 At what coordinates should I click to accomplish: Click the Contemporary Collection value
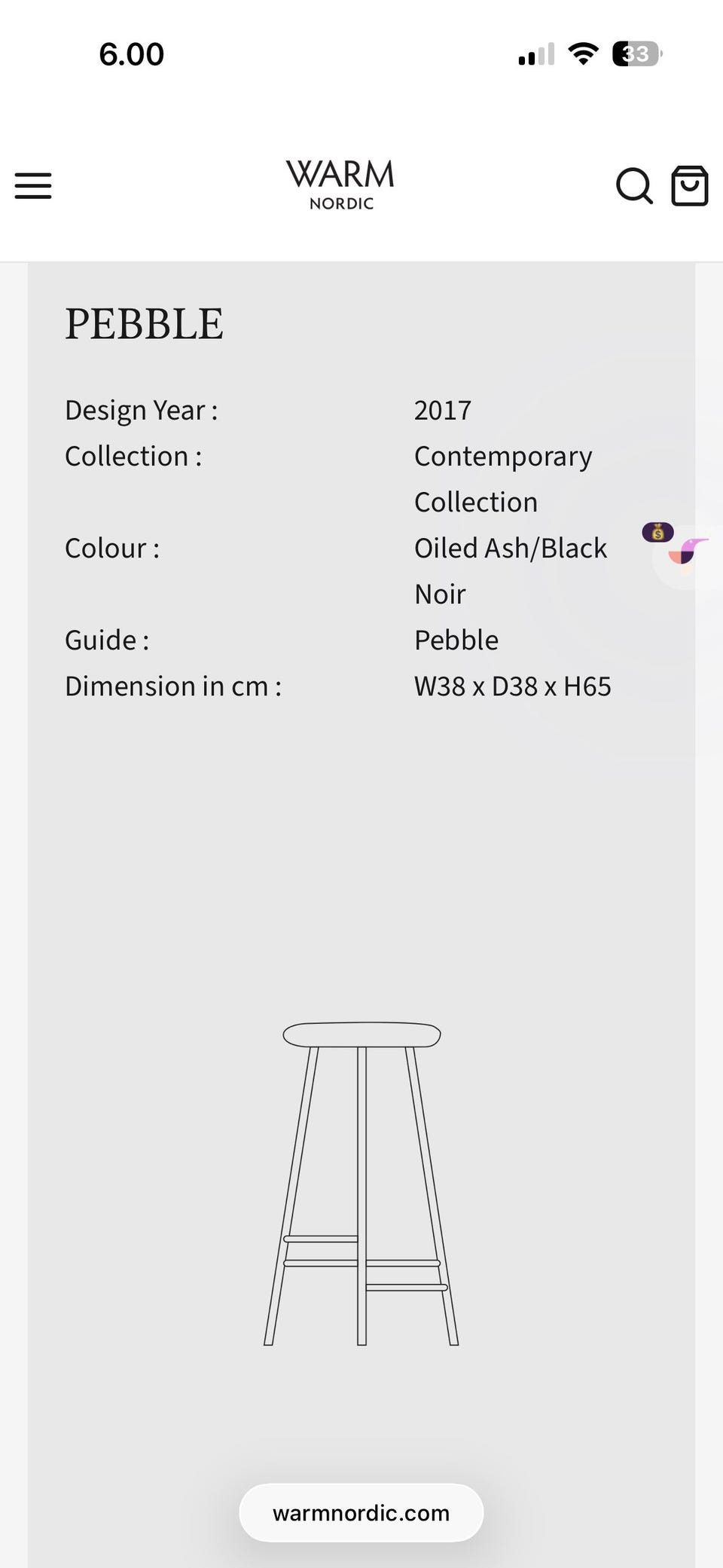[x=503, y=478]
